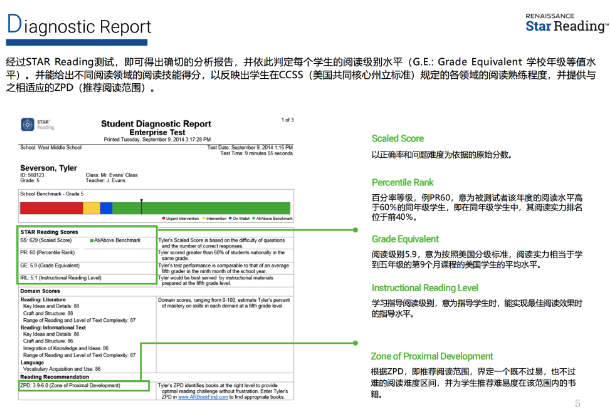Click SS: 629 (Scaled Score) row
This screenshot has height=410, width=610.
[46, 240]
